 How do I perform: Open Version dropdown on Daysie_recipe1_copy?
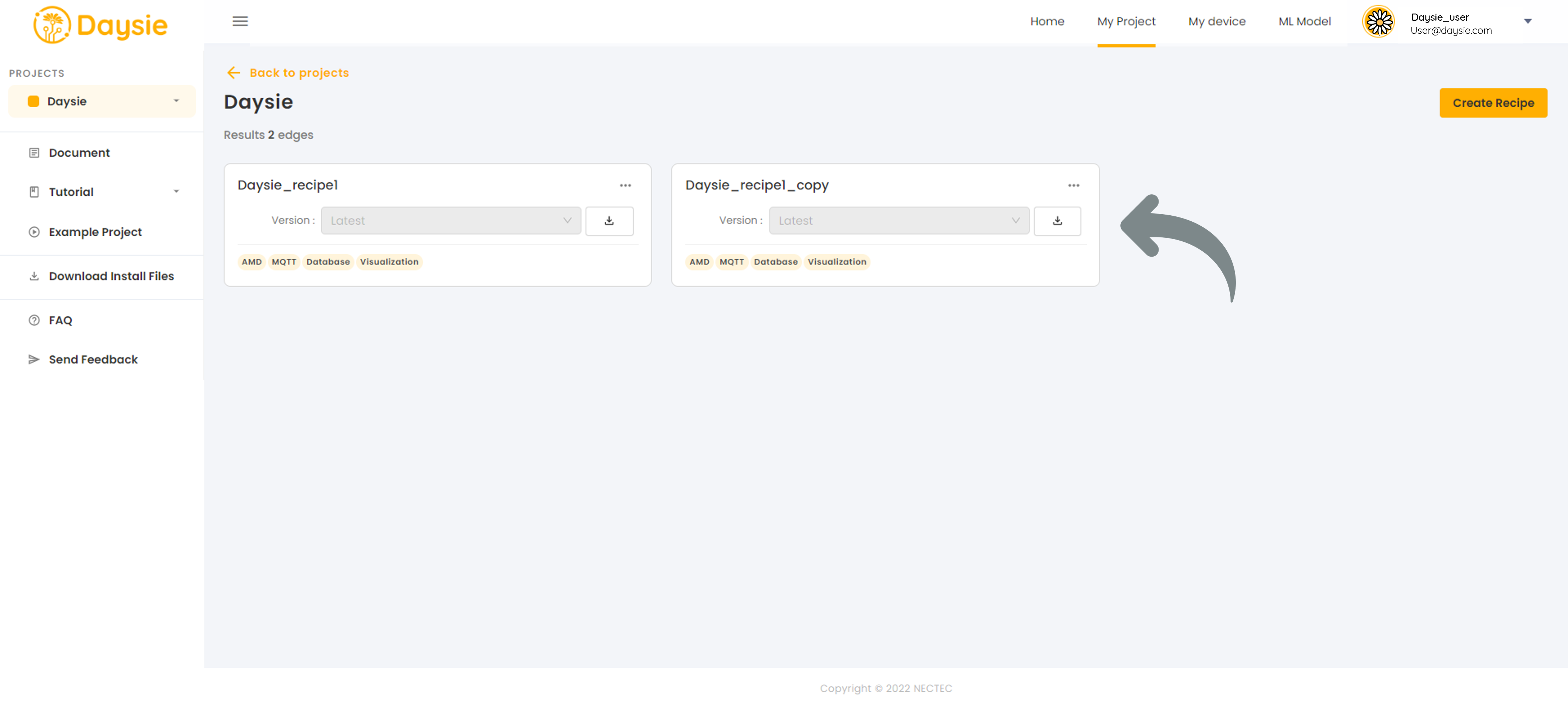tap(898, 221)
